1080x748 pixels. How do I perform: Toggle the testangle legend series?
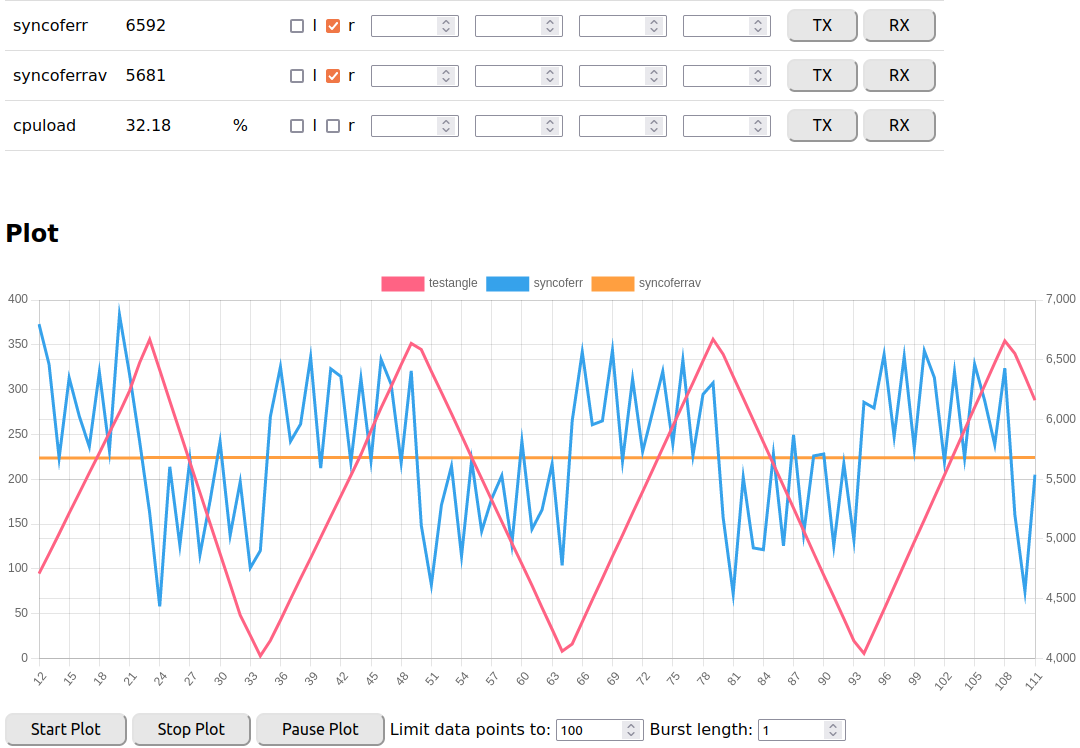coord(403,284)
